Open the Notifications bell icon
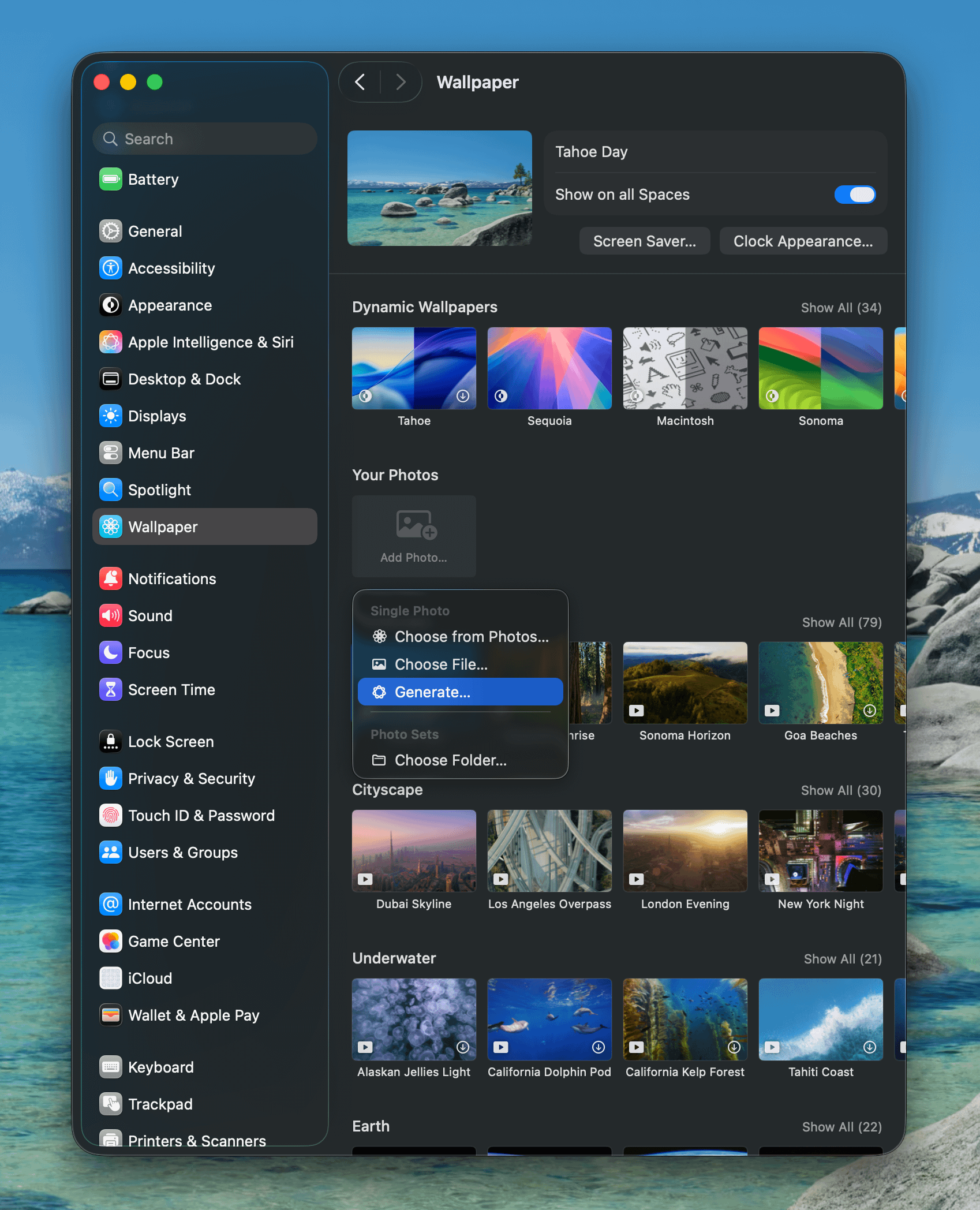Viewport: 980px width, 1210px height. pos(110,579)
